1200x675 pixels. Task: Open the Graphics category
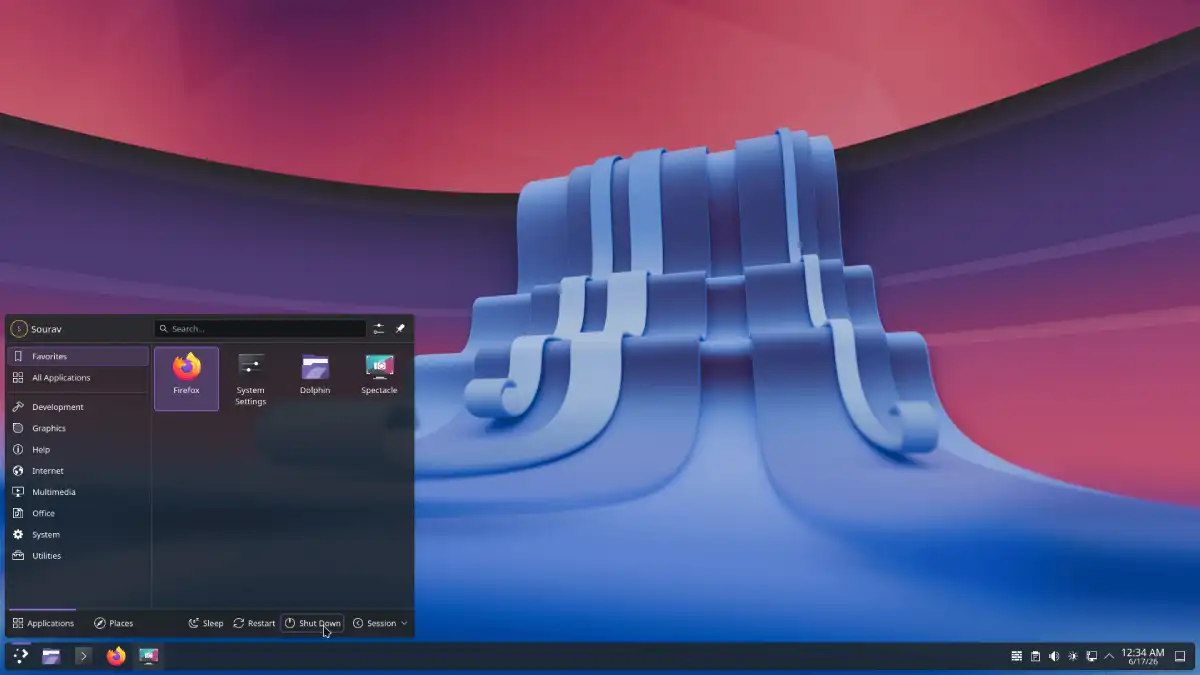78,428
